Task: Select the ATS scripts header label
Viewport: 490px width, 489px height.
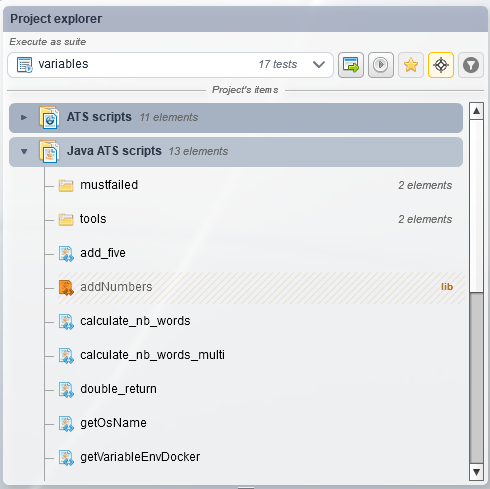Action: [x=99, y=117]
